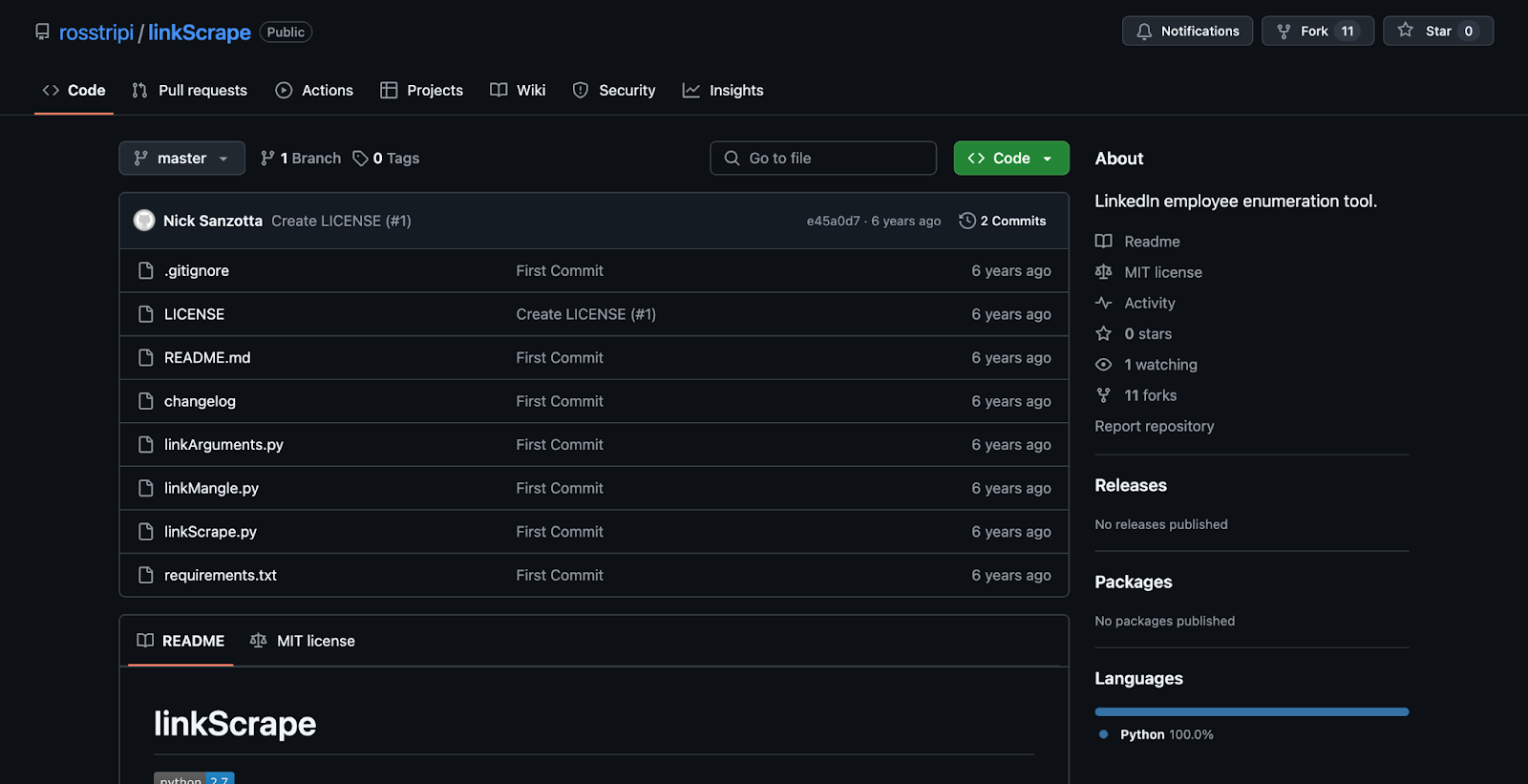Open the Notifications button
The width and height of the screenshot is (1528, 784).
1187,31
